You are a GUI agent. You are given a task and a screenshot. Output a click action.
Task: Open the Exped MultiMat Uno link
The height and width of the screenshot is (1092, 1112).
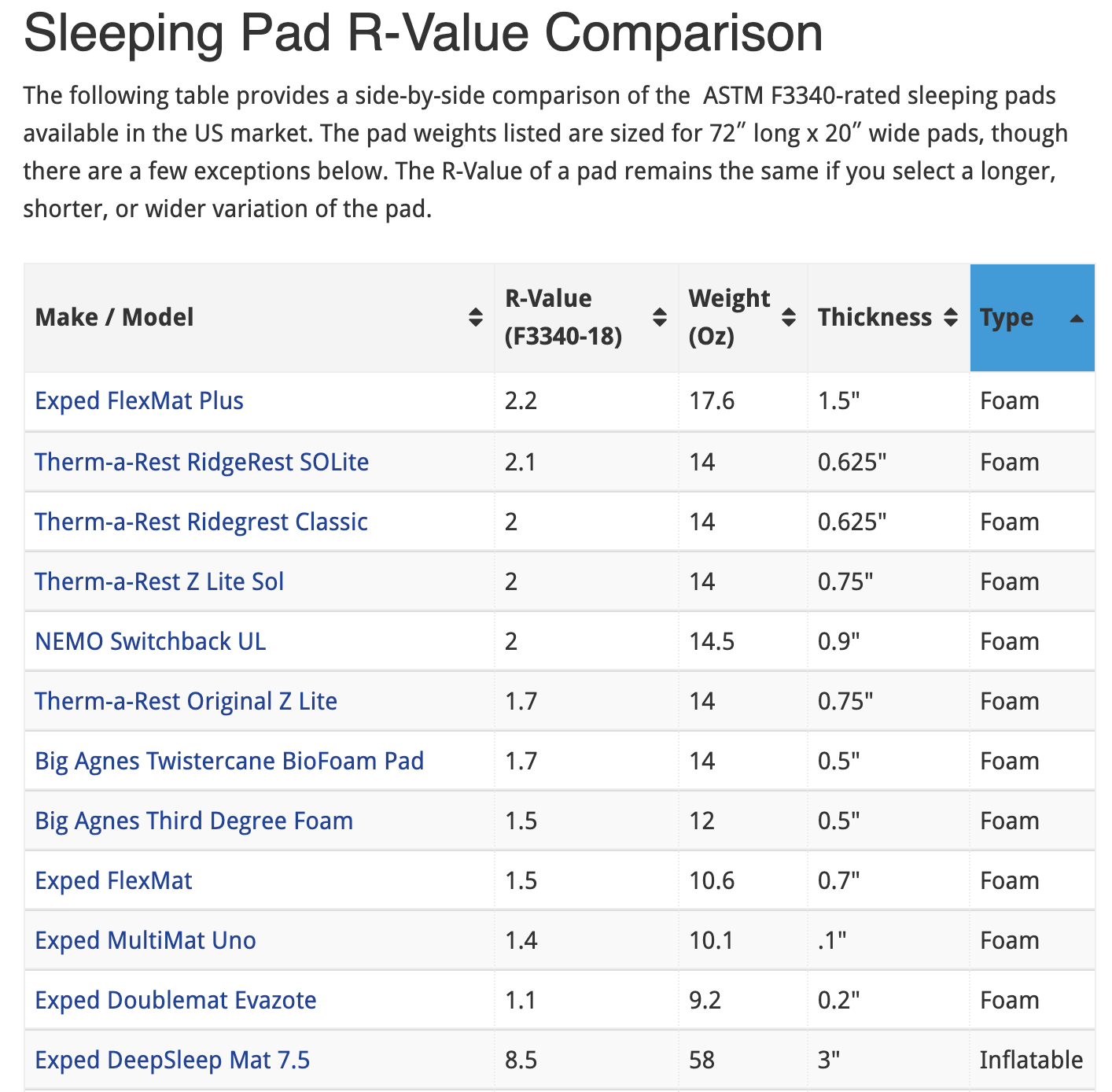coord(145,940)
